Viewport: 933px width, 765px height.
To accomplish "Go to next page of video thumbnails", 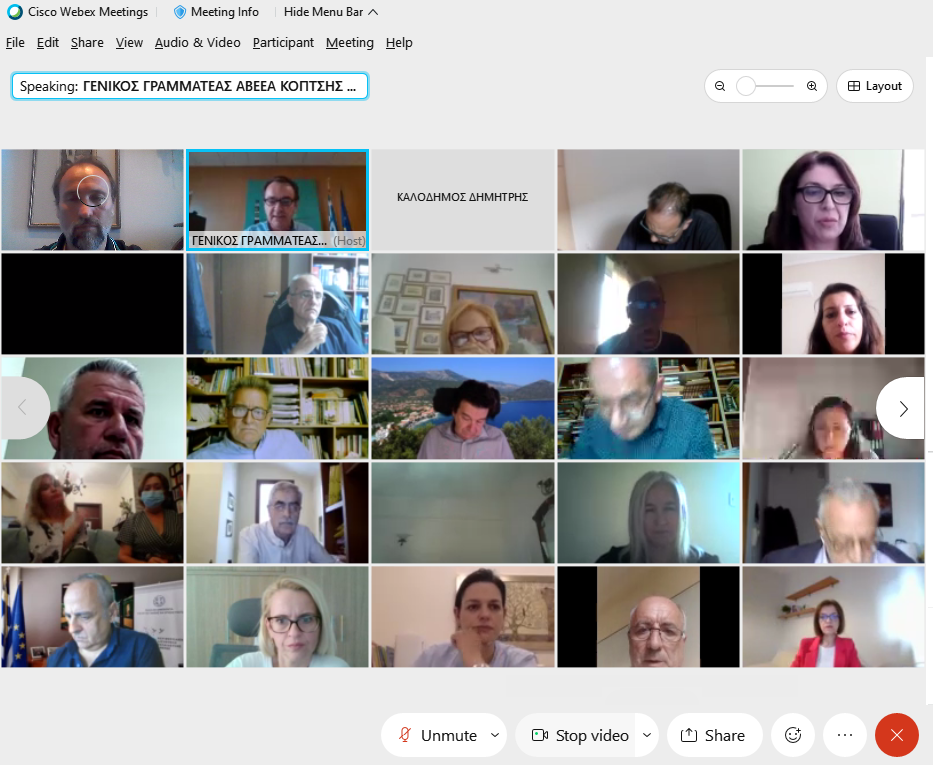I will pyautogui.click(x=903, y=408).
